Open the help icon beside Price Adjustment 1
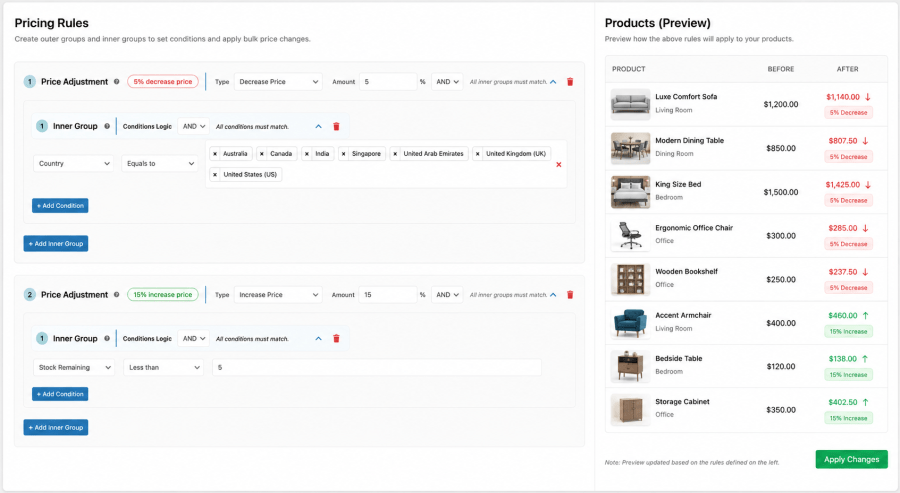The height and width of the screenshot is (493, 900). pyautogui.click(x=117, y=81)
